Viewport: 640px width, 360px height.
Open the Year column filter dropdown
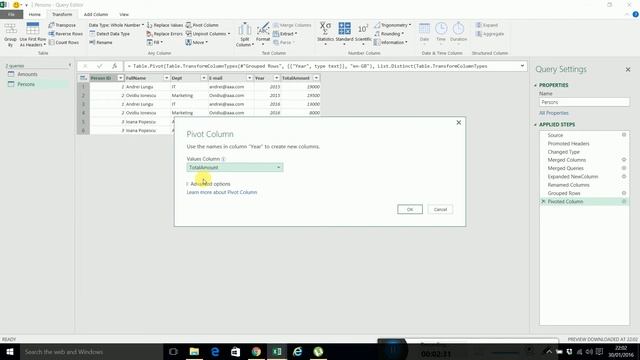point(276,78)
